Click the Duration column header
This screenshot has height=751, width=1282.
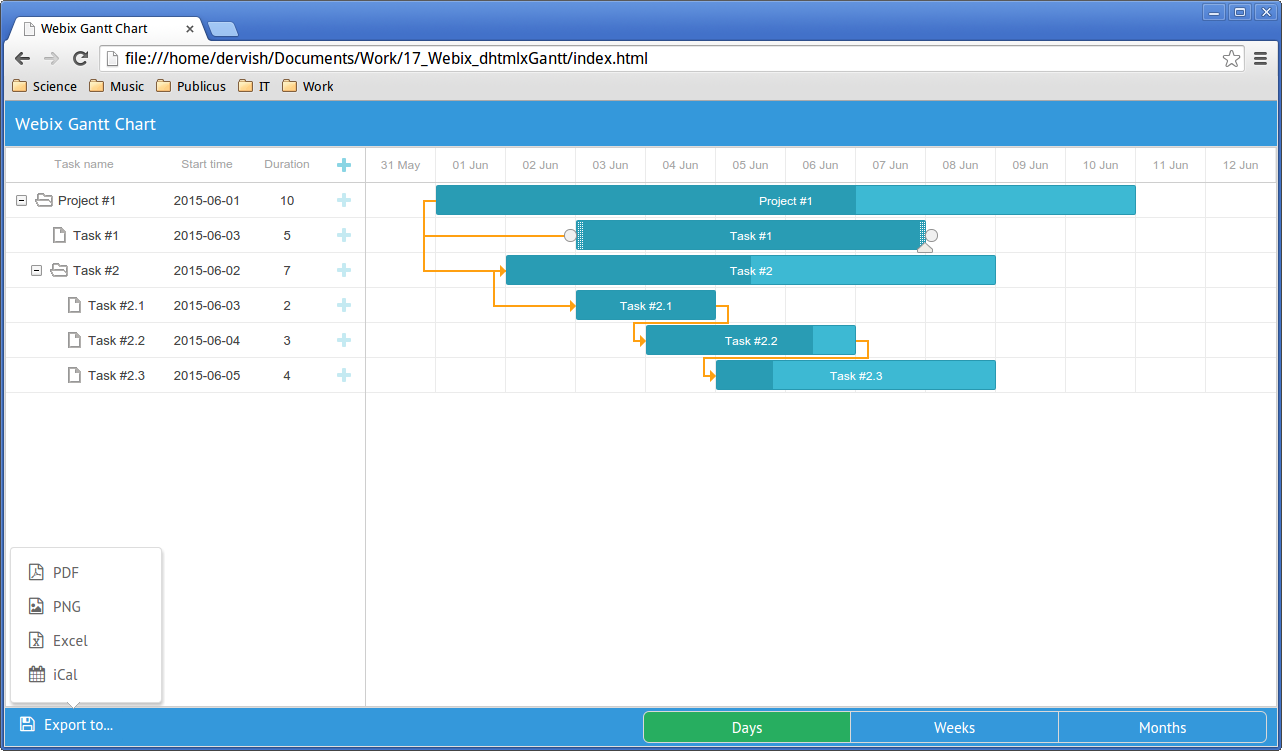point(287,164)
